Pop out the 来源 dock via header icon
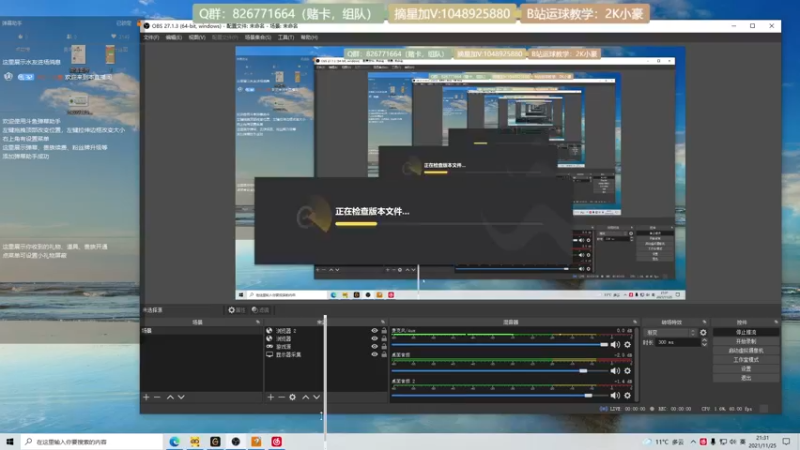This screenshot has height=450, width=800. (x=383, y=322)
